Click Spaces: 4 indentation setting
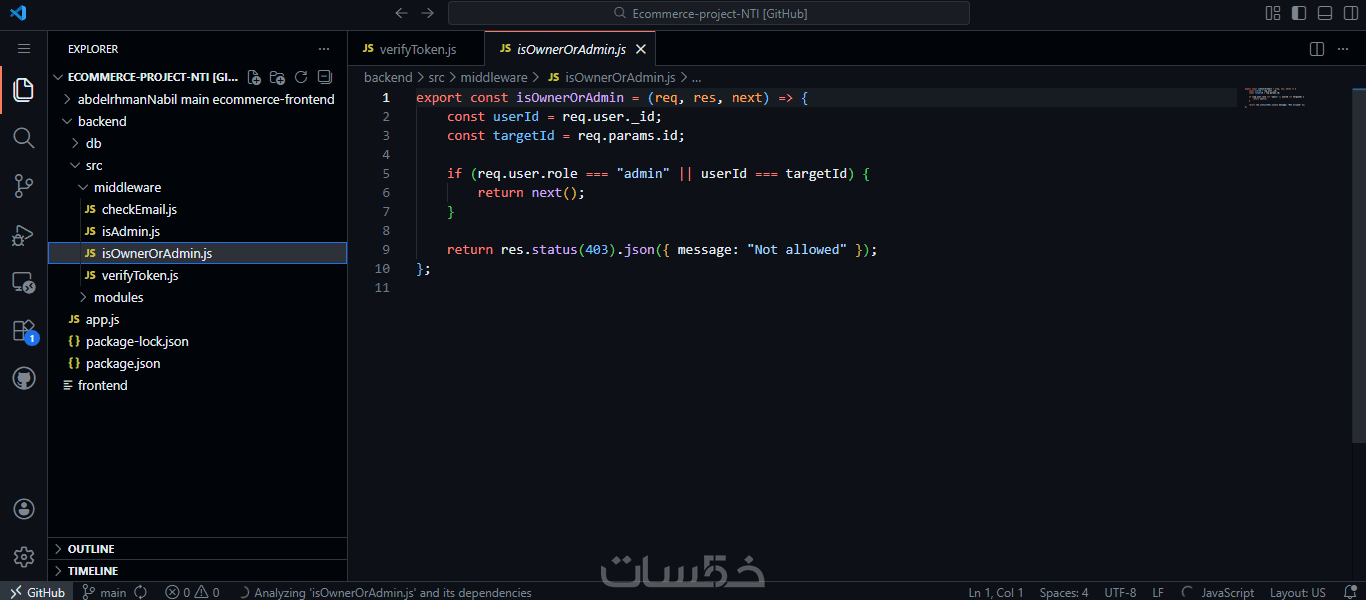Screen dimensions: 1366x600 pos(1064,592)
